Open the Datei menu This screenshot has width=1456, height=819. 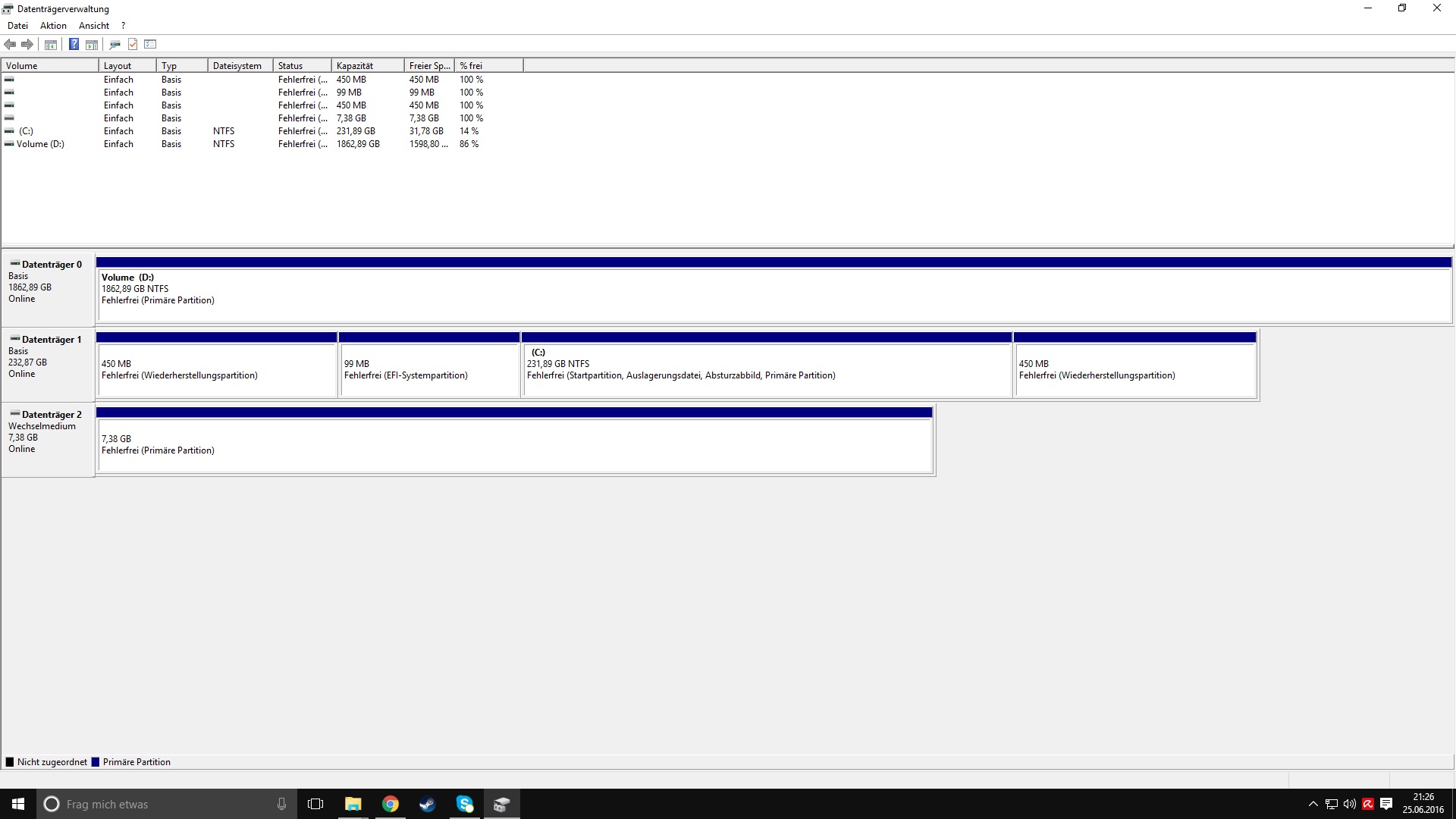click(17, 26)
